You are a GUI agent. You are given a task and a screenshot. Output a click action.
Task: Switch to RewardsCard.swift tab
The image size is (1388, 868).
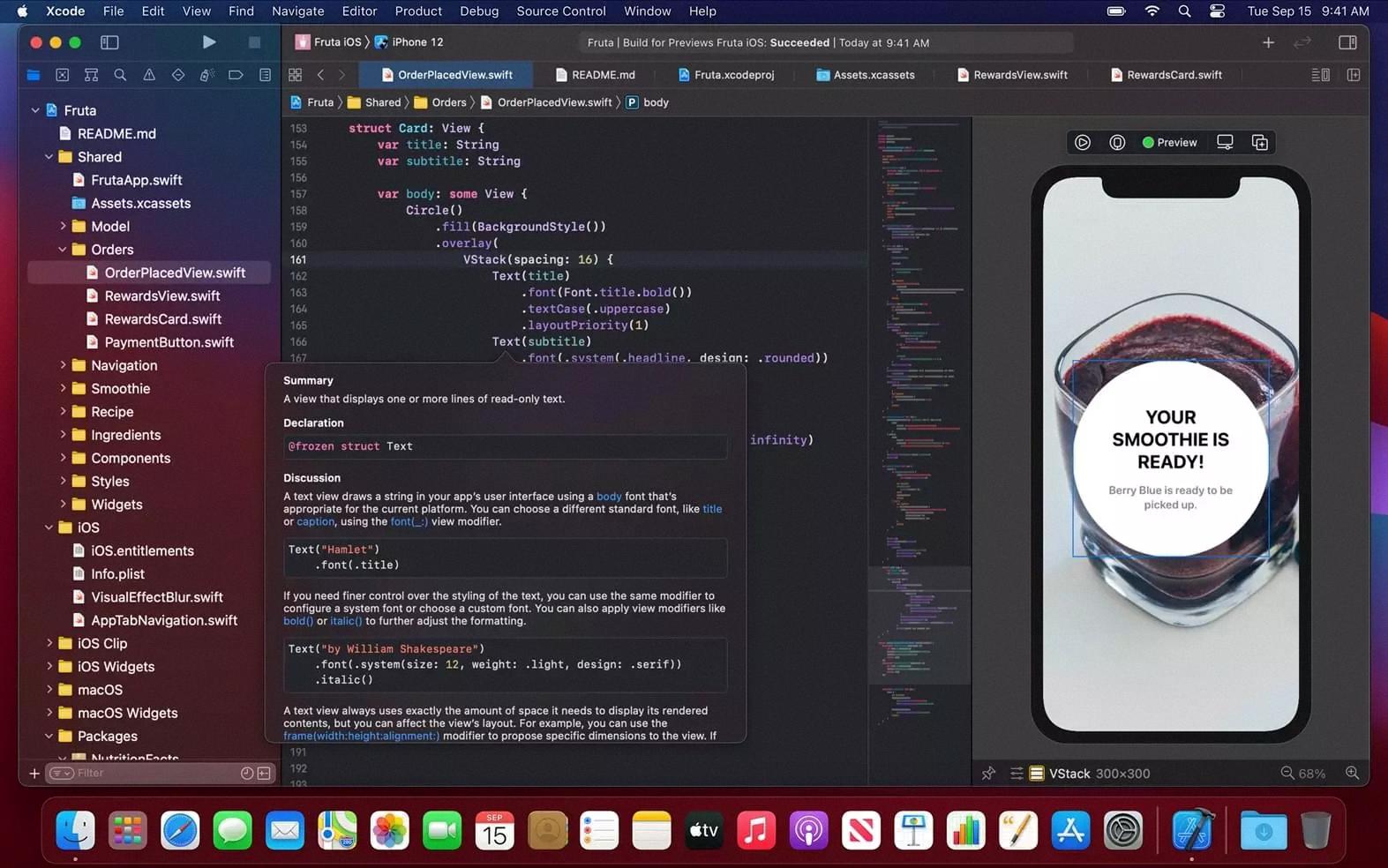click(1167, 75)
